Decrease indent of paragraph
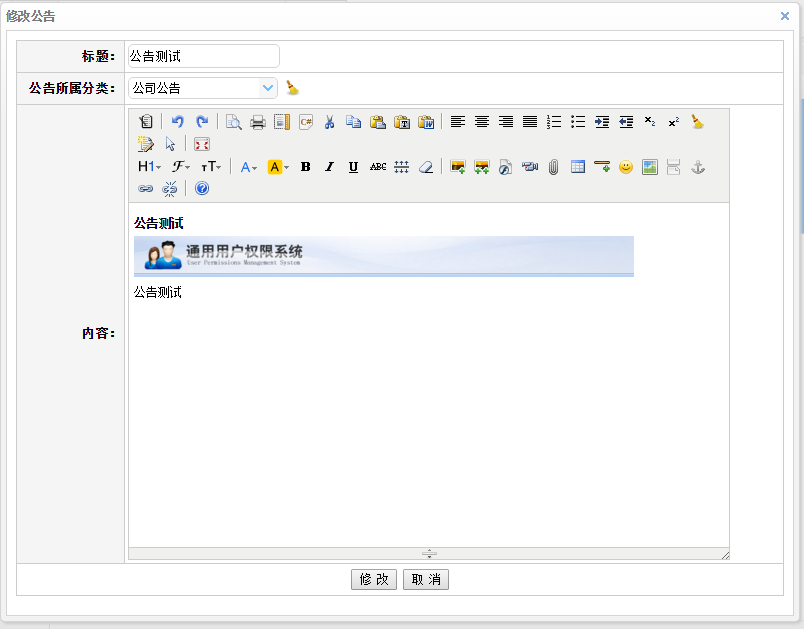Screen dimensions: 804x629 point(626,121)
